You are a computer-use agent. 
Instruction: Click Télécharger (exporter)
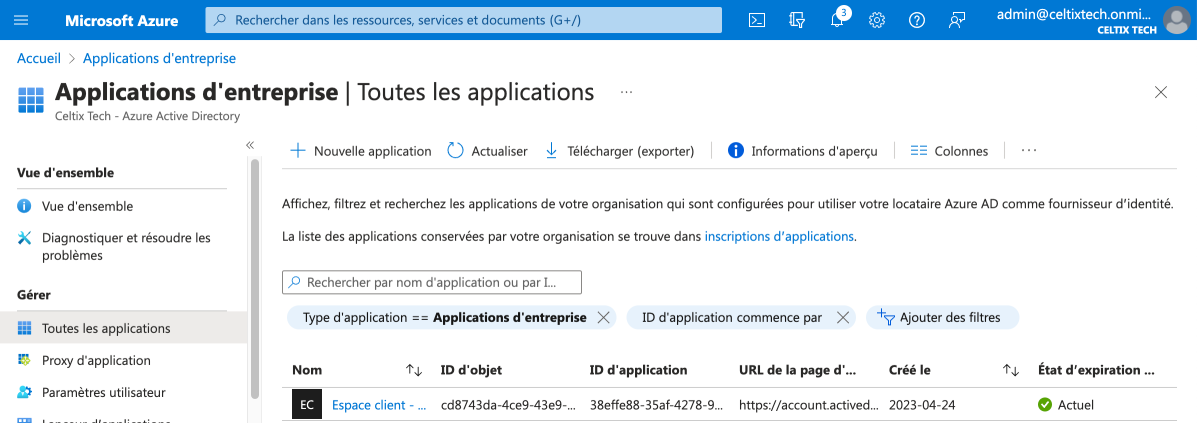click(x=619, y=151)
